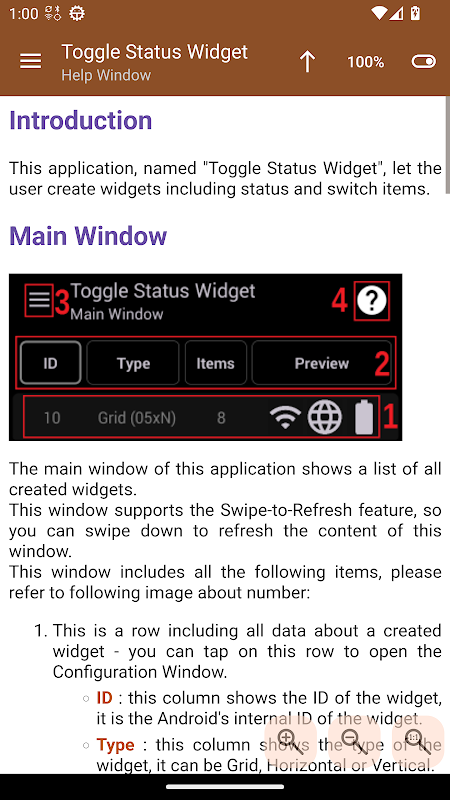This screenshot has height=800, width=450.
Task: Tap the Introduction heading
Action: (x=81, y=121)
